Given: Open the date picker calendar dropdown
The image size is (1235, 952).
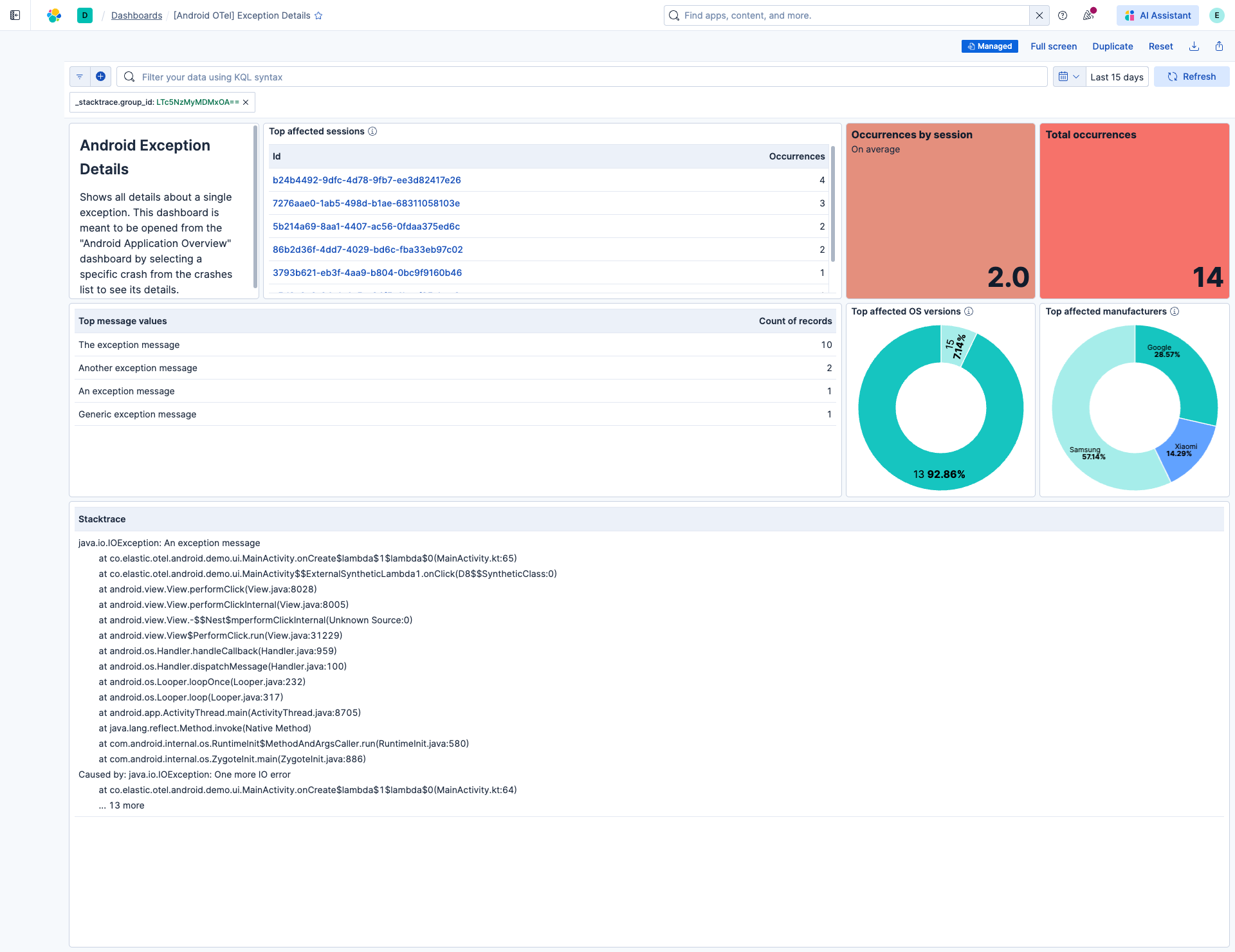Looking at the screenshot, I should (x=1068, y=76).
